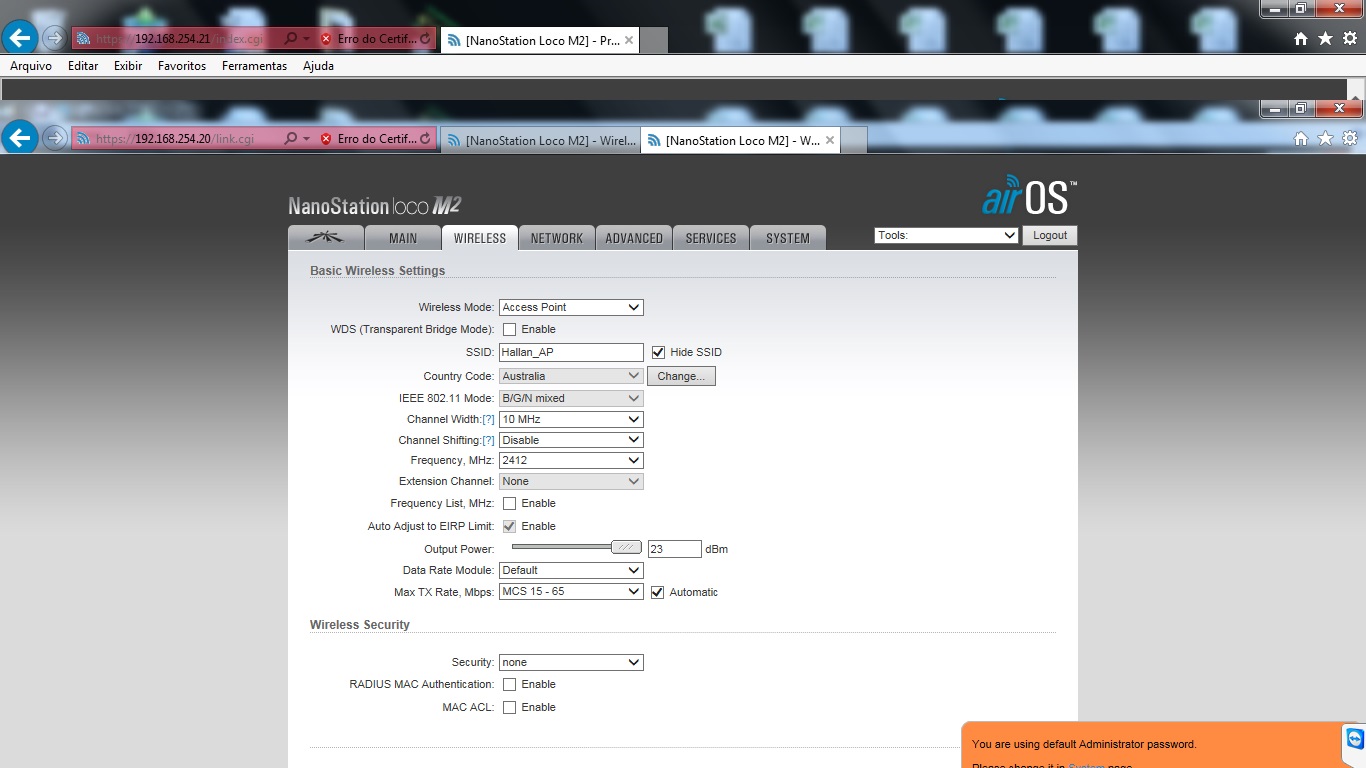Open the Max TX Rate dropdown
The width and height of the screenshot is (1366, 768).
(x=571, y=592)
